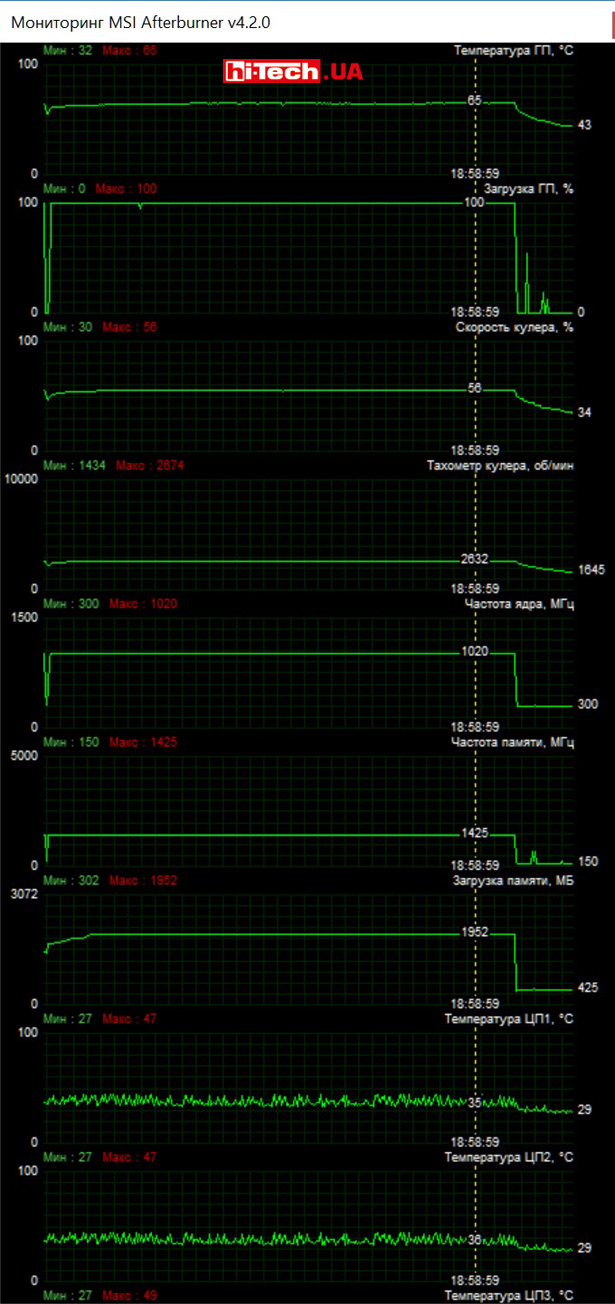Click the 1020 marker value on core clock graph
The height and width of the screenshot is (1304, 615).
[x=474, y=651]
